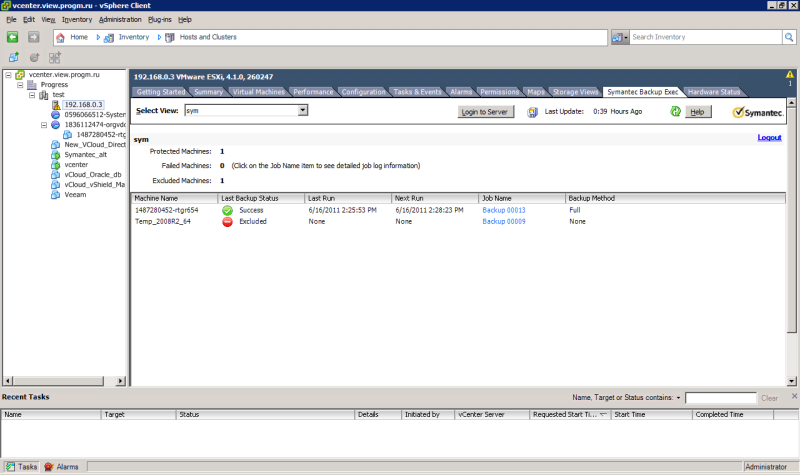Click the vCenter server icon in tree
The width and height of the screenshot is (800, 475).
[20, 74]
